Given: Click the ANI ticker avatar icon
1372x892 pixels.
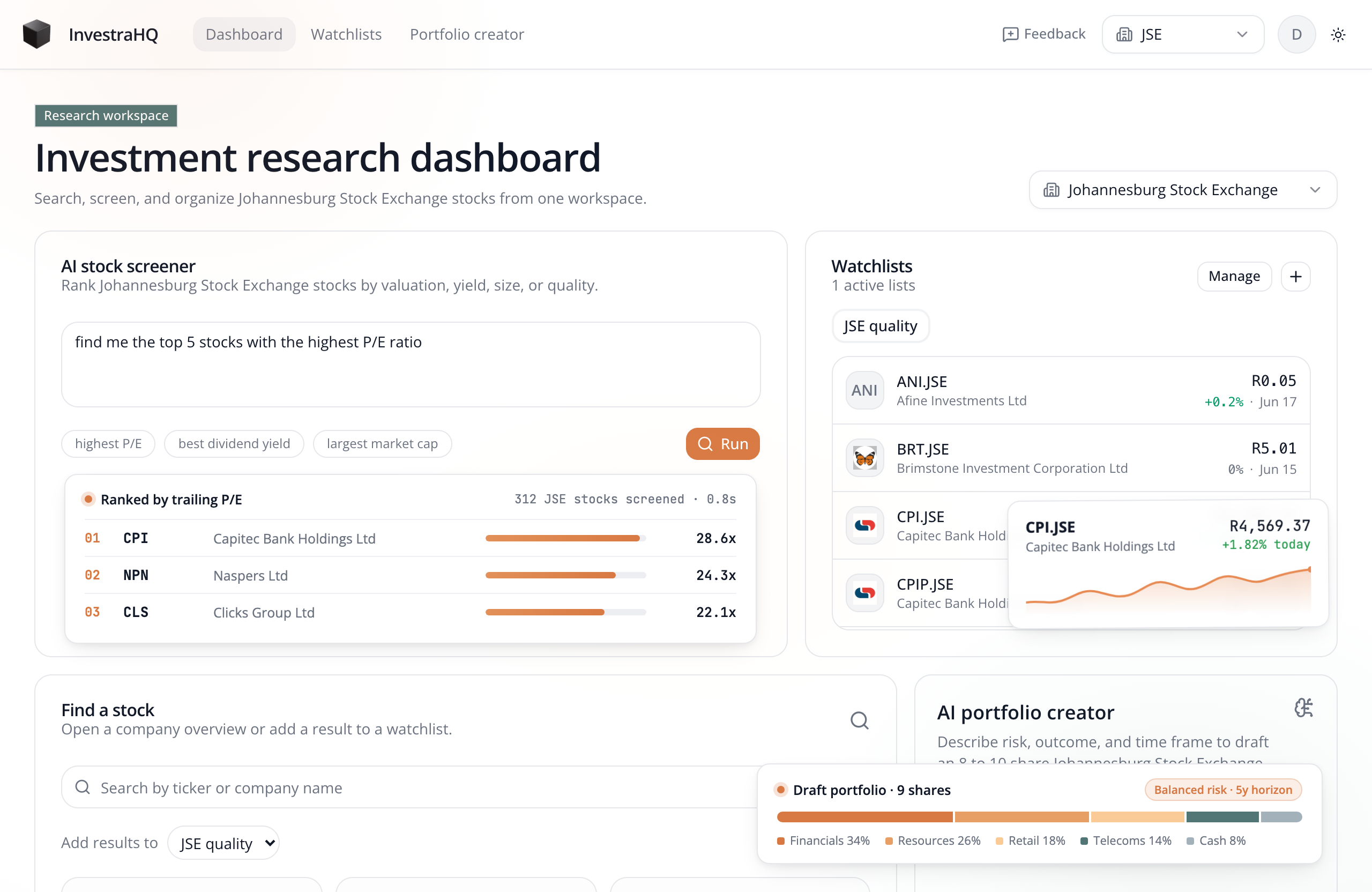Looking at the screenshot, I should (864, 390).
